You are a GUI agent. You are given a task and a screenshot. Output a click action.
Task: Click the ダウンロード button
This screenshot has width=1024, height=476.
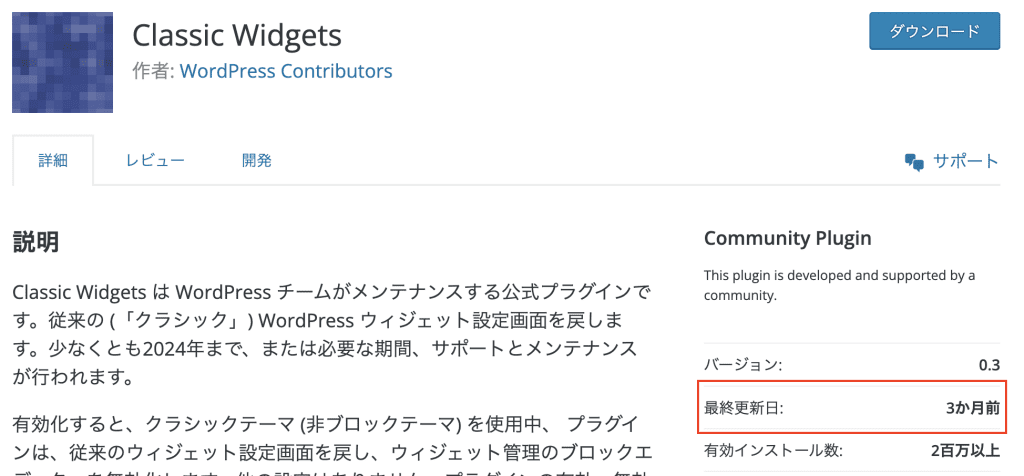(x=934, y=31)
